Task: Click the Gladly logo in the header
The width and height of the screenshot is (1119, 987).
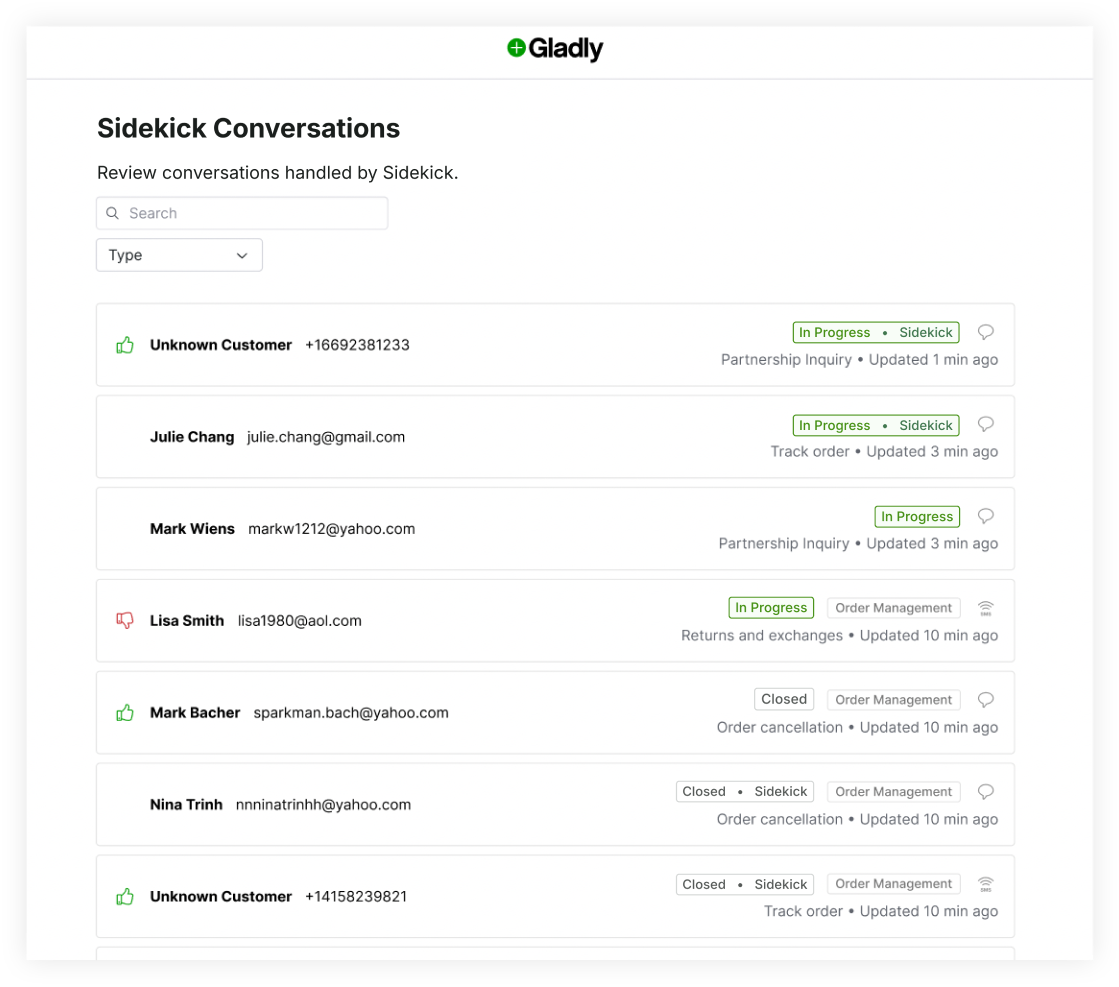Action: coord(555,49)
